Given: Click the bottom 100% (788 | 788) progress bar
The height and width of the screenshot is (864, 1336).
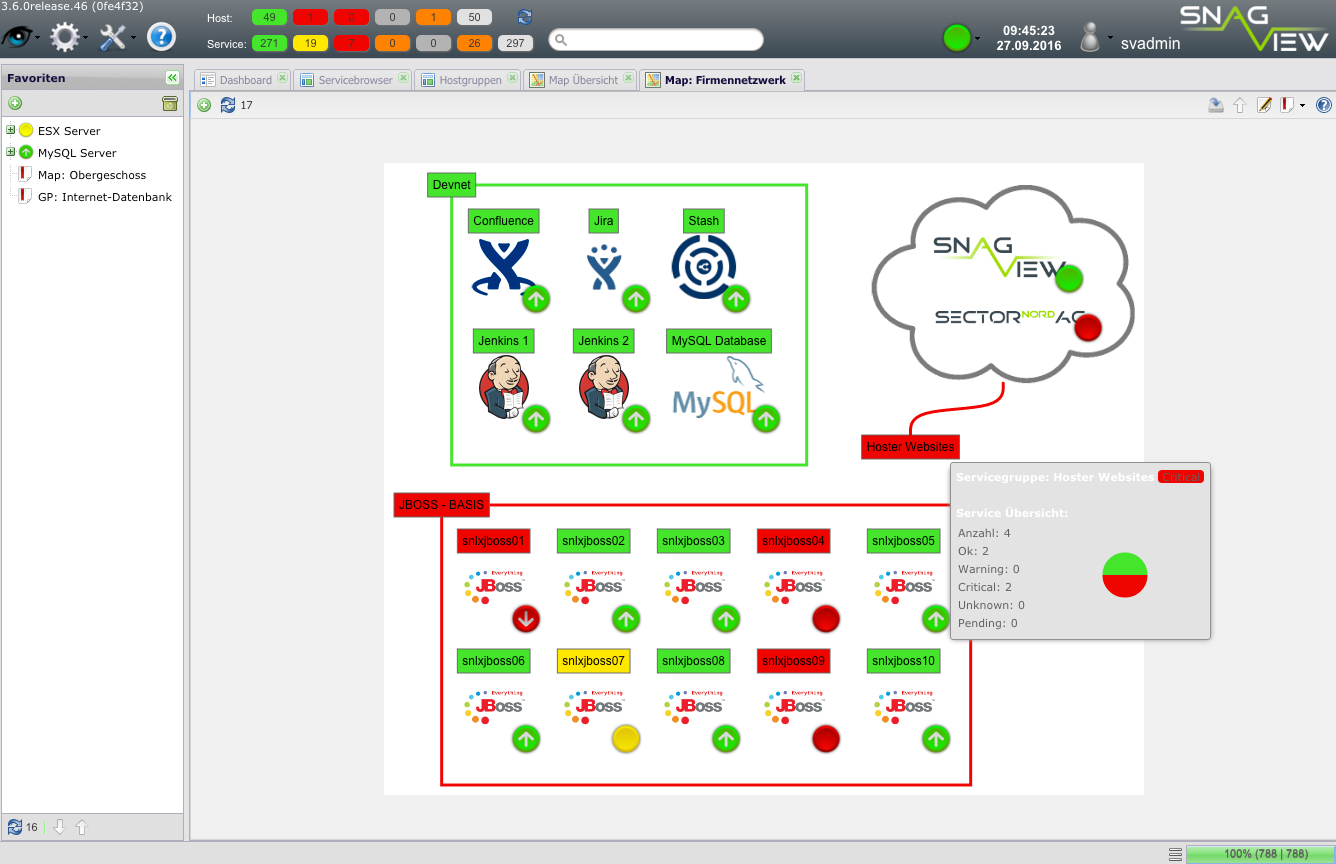Looking at the screenshot, I should 1260,854.
